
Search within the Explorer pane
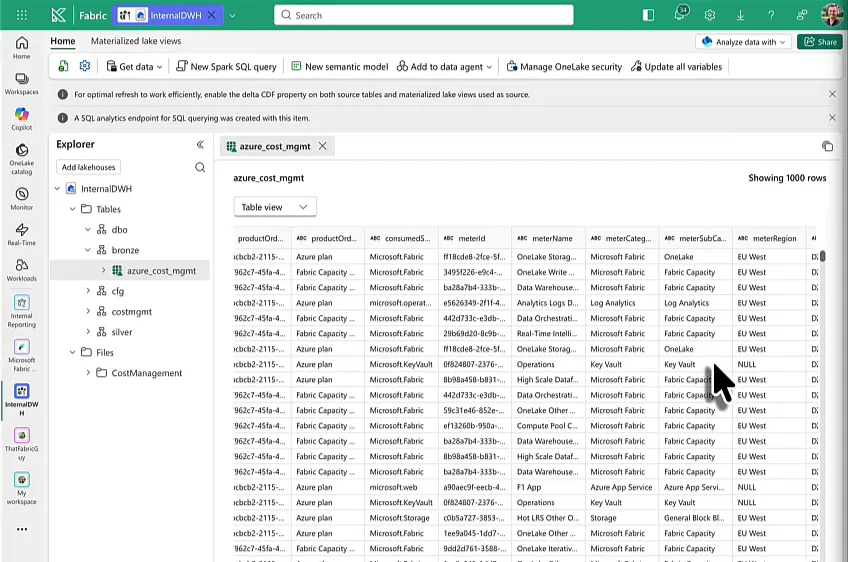(200, 167)
